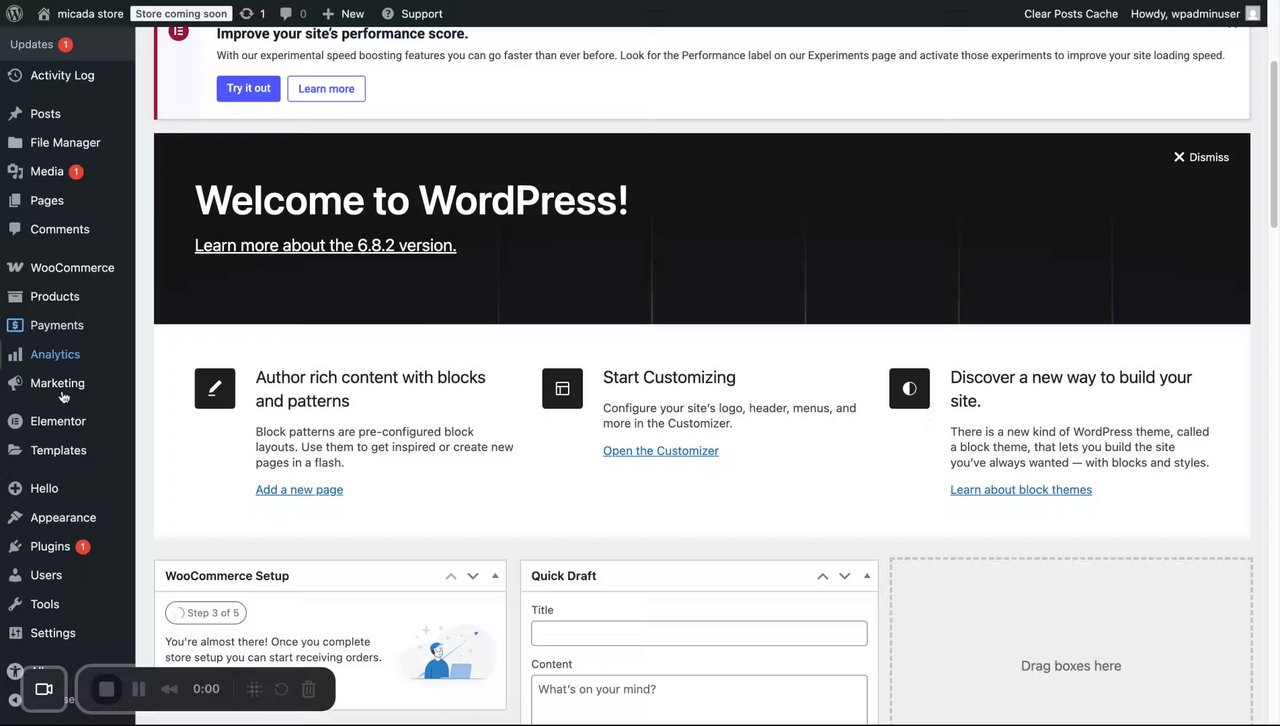Click the Try it out button
The height and width of the screenshot is (726, 1280).
[x=248, y=88]
